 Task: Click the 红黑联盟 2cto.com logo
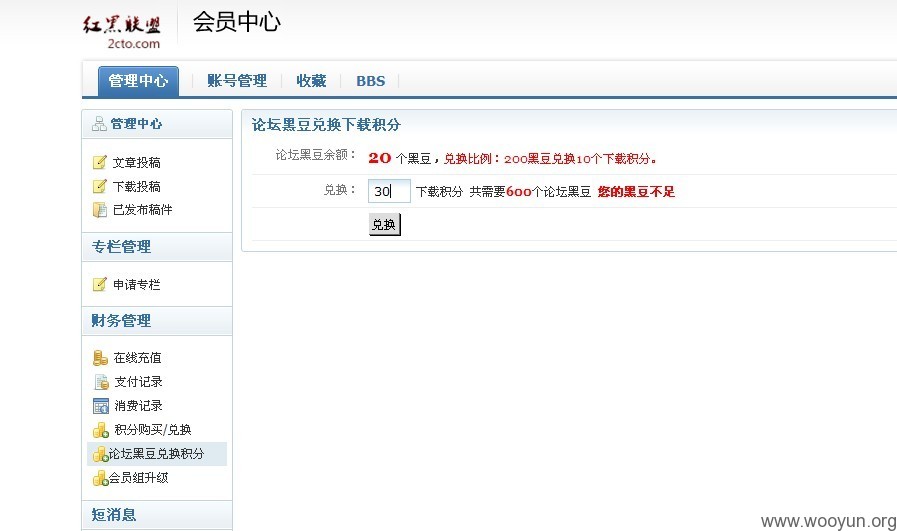122,32
